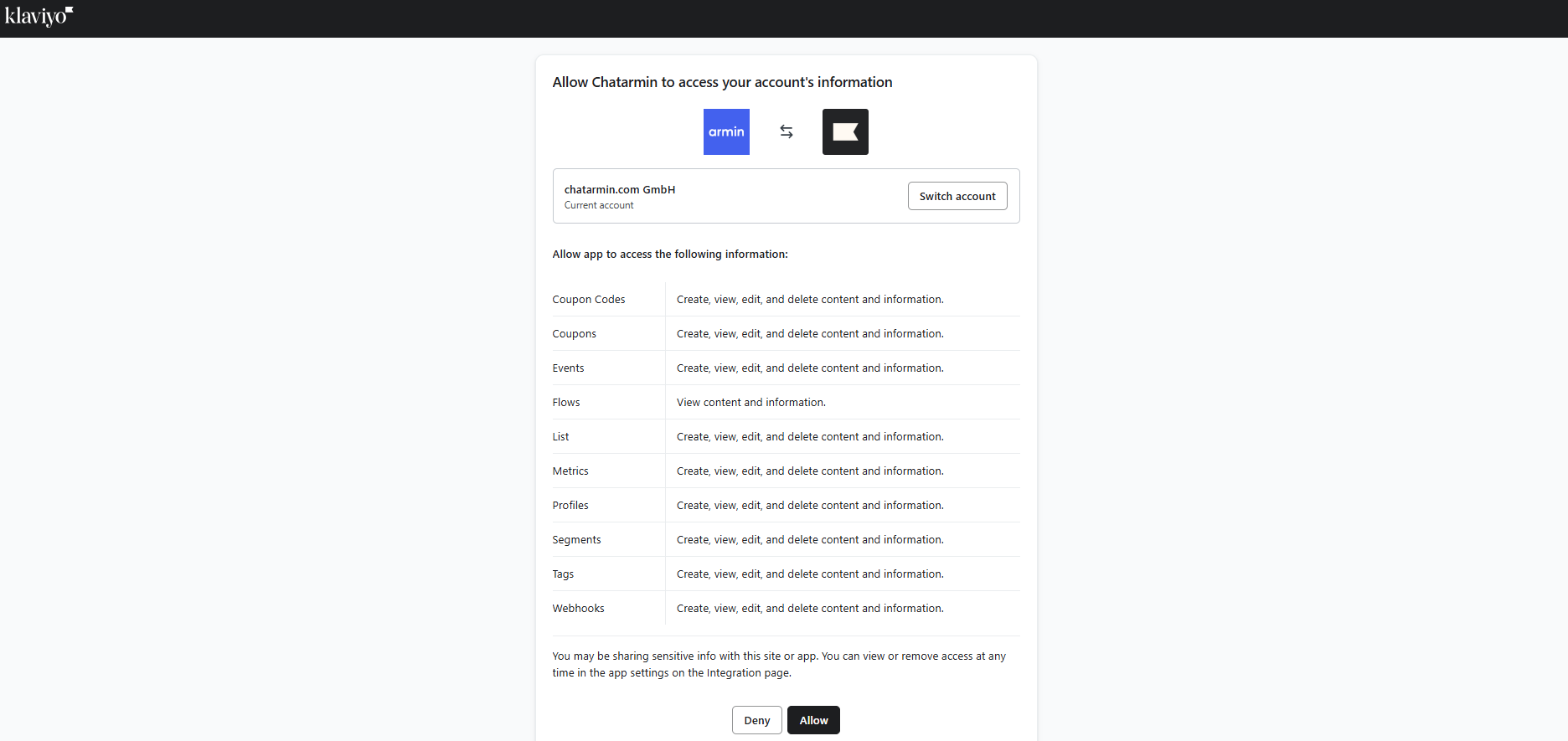1568x741 pixels.
Task: Click the permission description in Coupon Codes row
Action: (810, 299)
